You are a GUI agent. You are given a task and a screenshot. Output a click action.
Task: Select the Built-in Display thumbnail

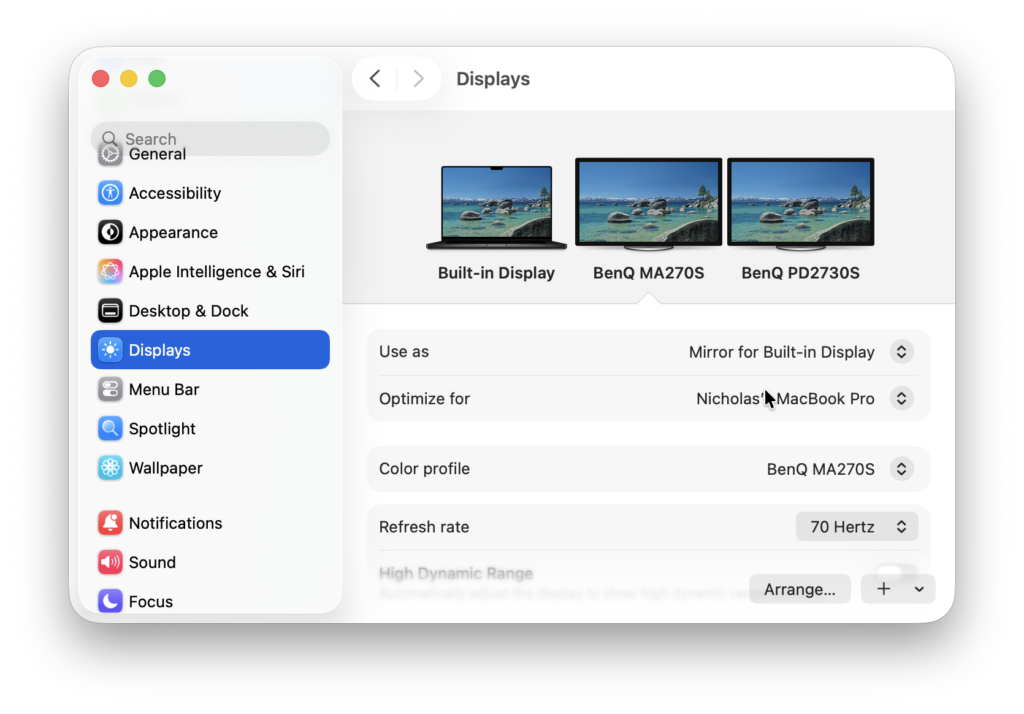(496, 208)
